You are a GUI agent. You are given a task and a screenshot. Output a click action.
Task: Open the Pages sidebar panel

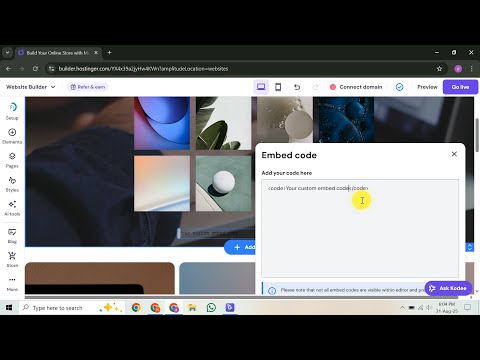tap(12, 160)
